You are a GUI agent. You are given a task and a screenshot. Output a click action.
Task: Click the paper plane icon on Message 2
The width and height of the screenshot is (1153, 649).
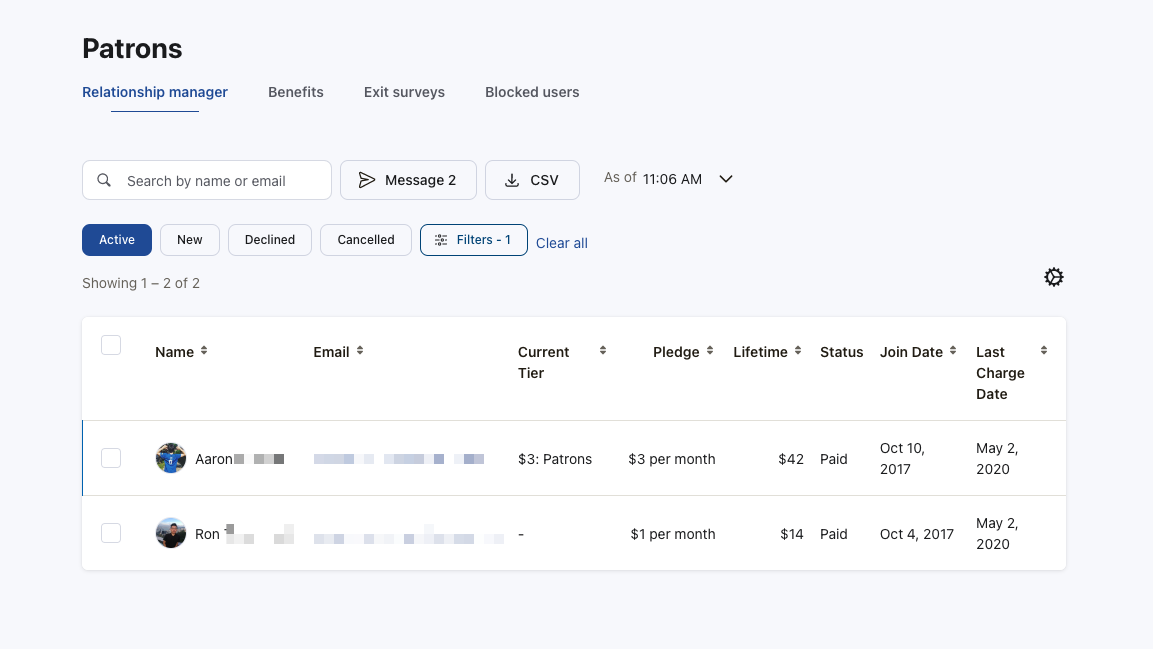point(369,180)
